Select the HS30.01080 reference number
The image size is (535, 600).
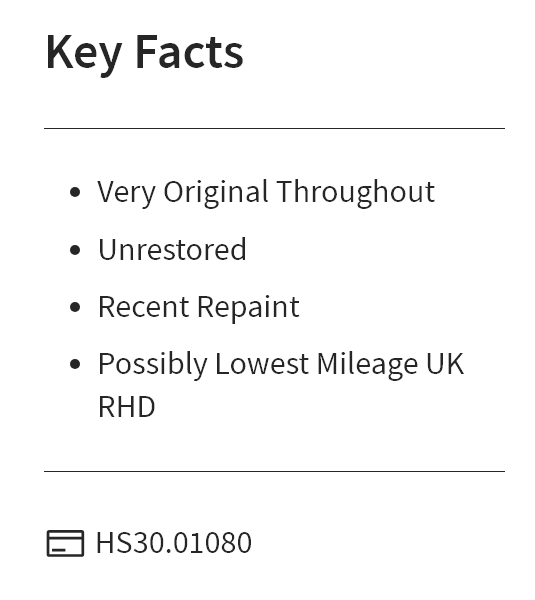tap(174, 543)
